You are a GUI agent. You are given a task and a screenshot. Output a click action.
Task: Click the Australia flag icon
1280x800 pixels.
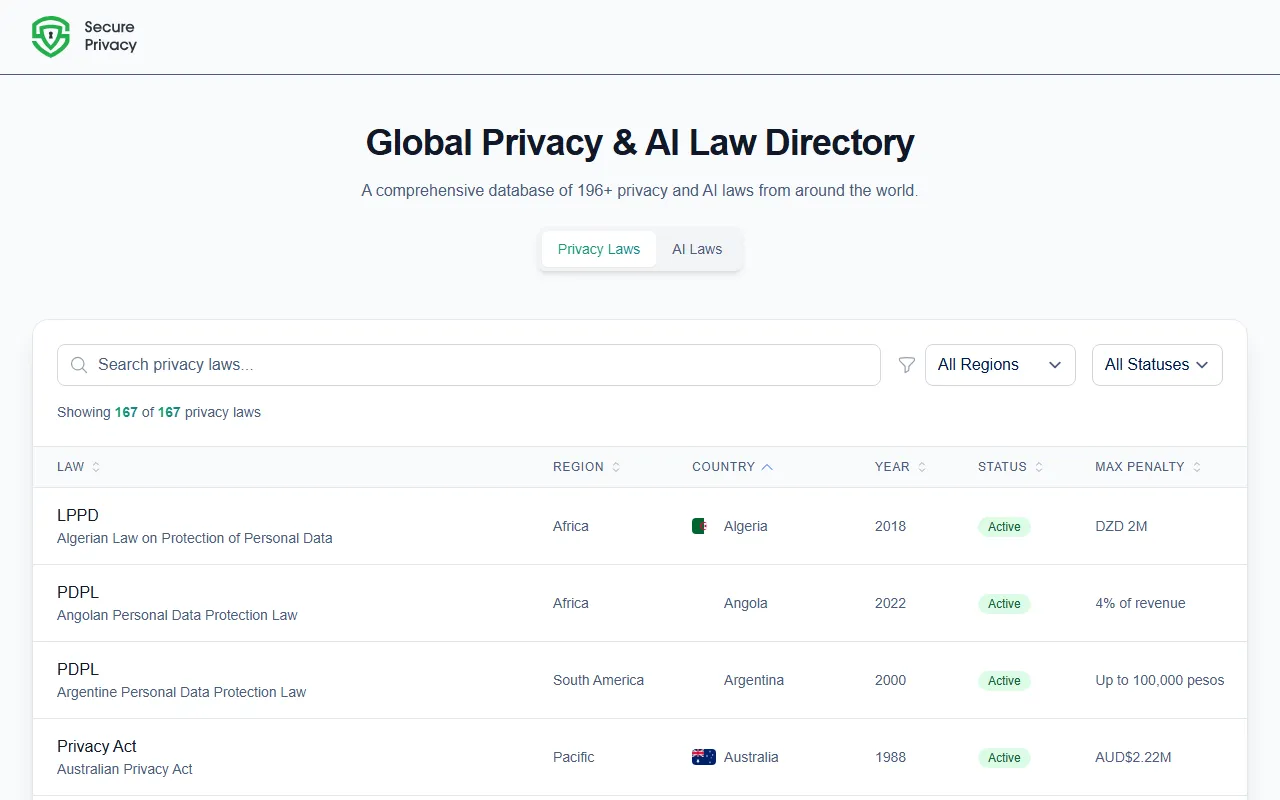704,757
